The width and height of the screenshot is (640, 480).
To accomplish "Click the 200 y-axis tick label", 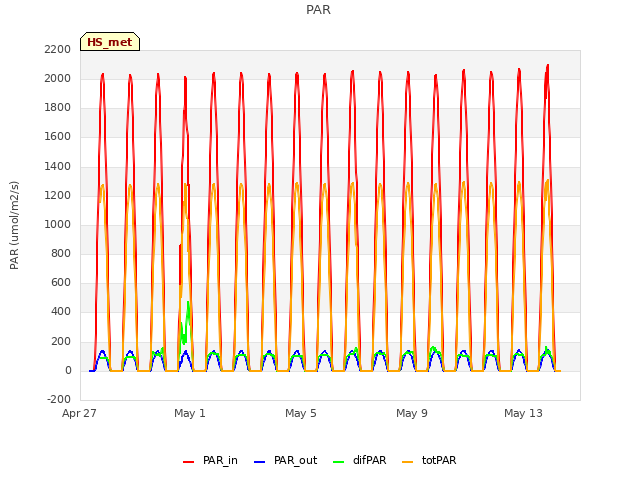I will pos(61,341).
